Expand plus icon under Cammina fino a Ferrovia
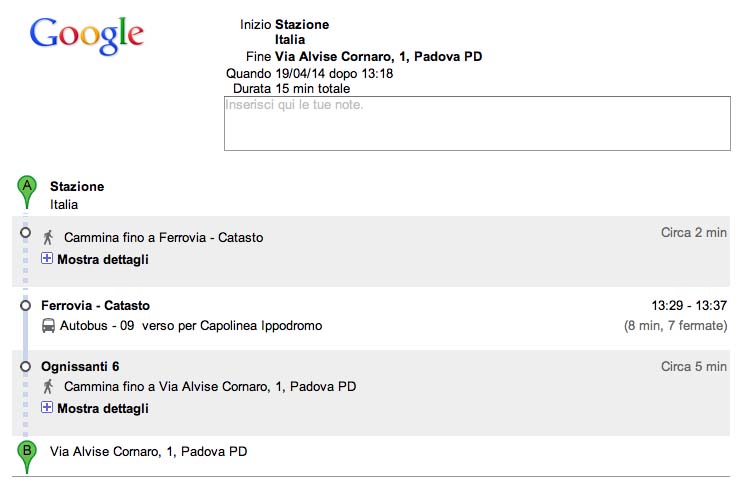The image size is (741, 484). pyautogui.click(x=47, y=259)
